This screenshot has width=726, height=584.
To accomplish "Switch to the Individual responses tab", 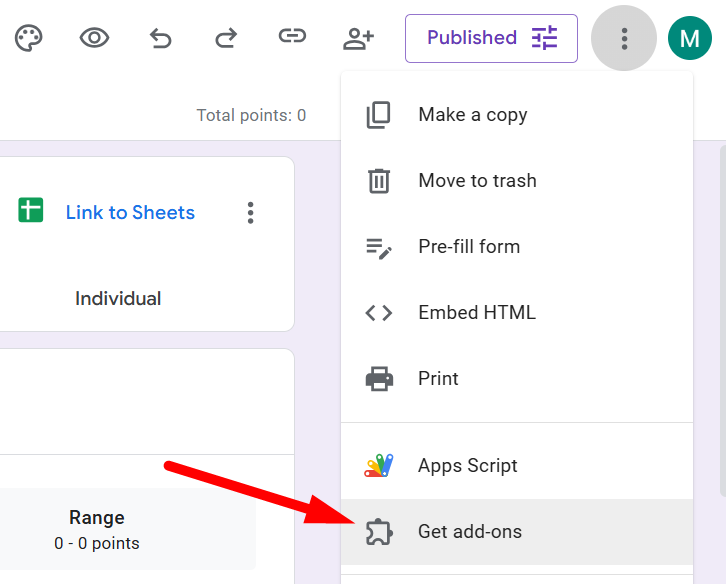I will [x=118, y=298].
